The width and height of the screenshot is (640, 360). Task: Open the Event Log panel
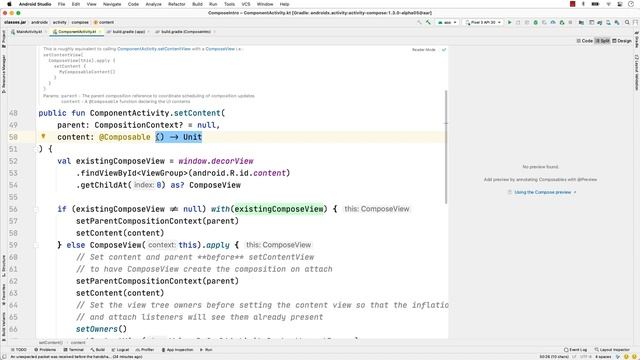click(576, 350)
